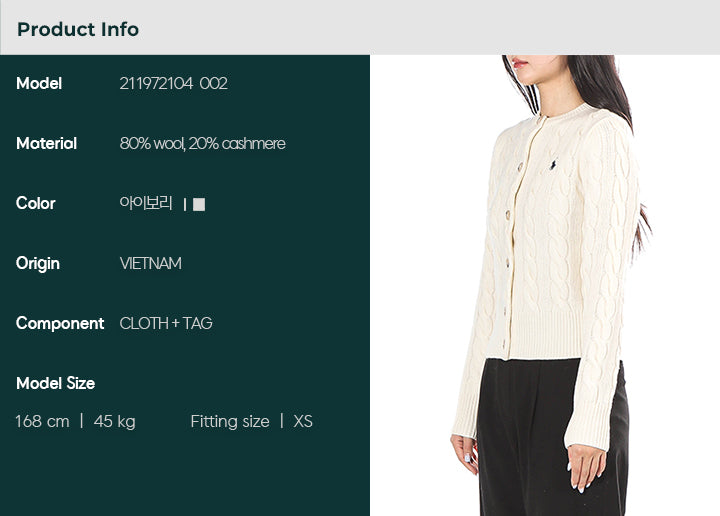Click the material text 80% wool, 20% cashmere
The width and height of the screenshot is (720, 516).
[x=202, y=144]
